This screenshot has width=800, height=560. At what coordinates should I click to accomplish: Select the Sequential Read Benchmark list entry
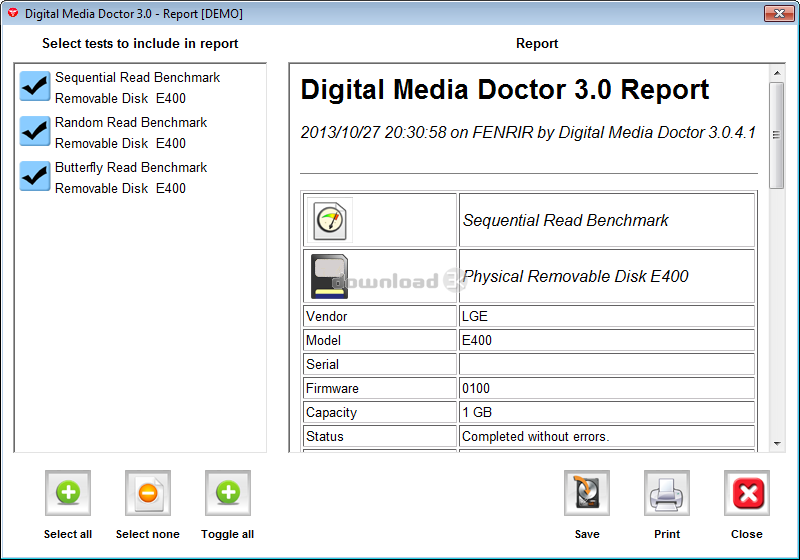coord(138,88)
